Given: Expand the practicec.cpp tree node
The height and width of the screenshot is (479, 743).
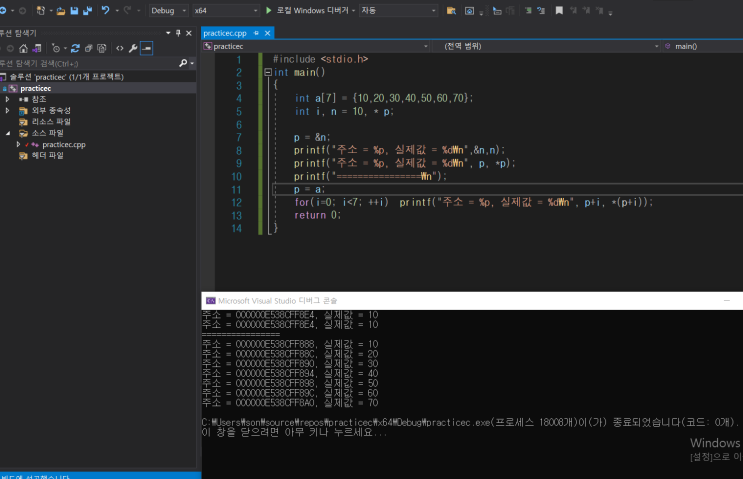Looking at the screenshot, I should [x=18, y=145].
